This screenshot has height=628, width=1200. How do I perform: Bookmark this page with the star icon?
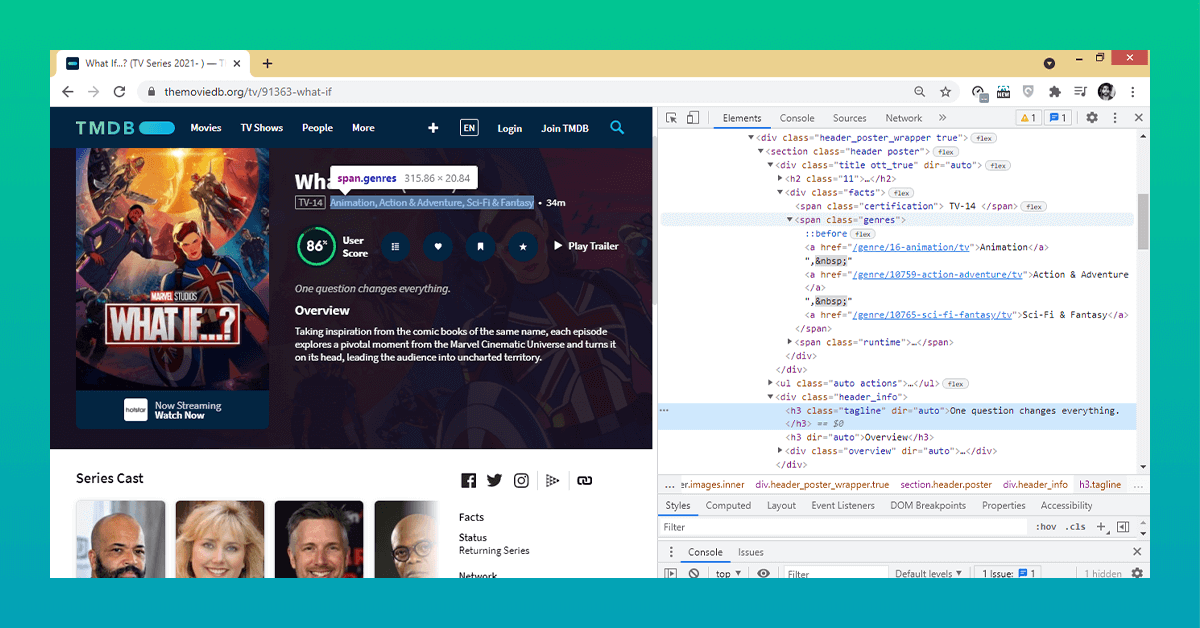pyautogui.click(x=945, y=91)
